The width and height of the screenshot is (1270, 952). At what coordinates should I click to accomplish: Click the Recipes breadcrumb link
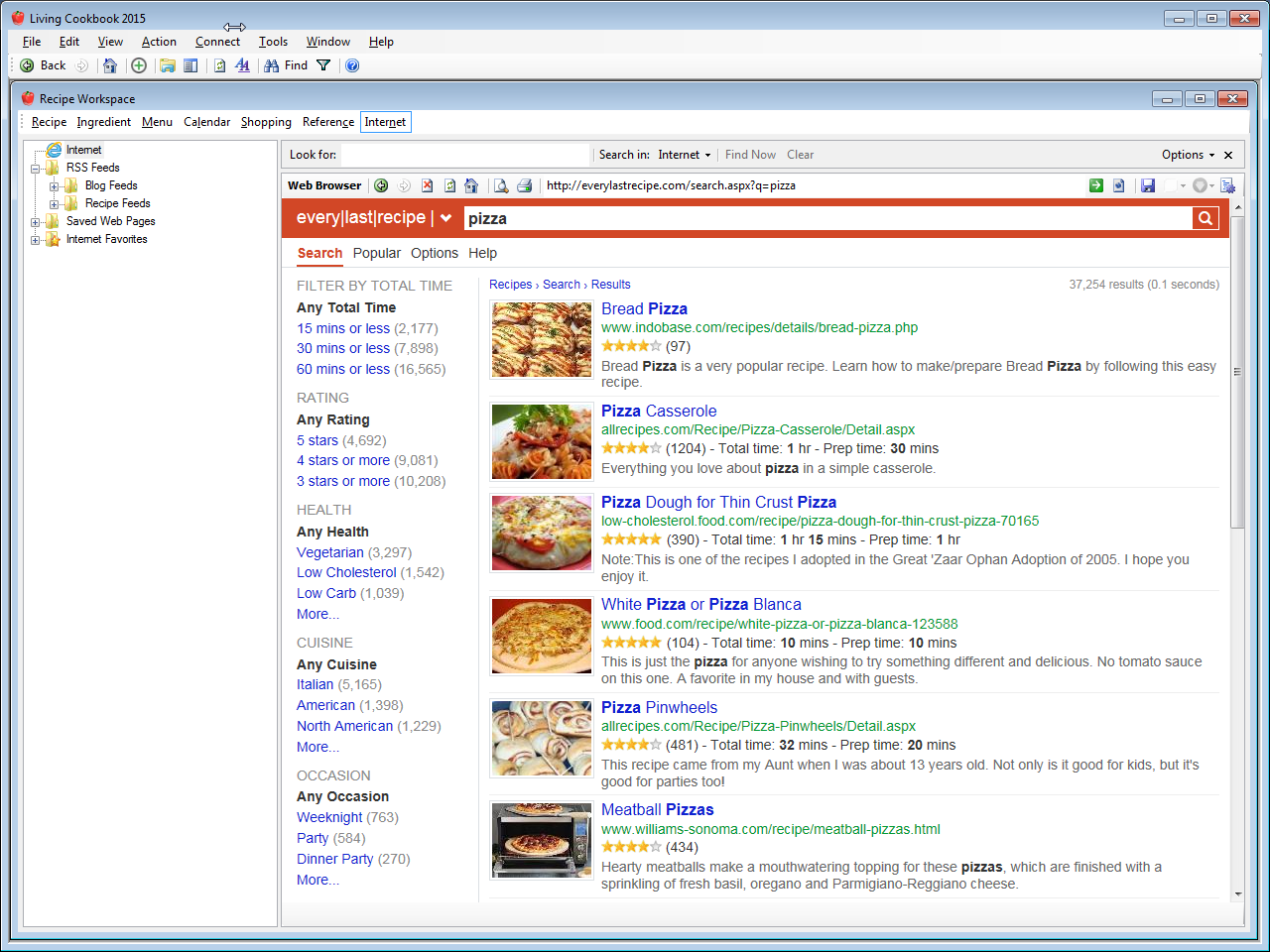click(510, 285)
